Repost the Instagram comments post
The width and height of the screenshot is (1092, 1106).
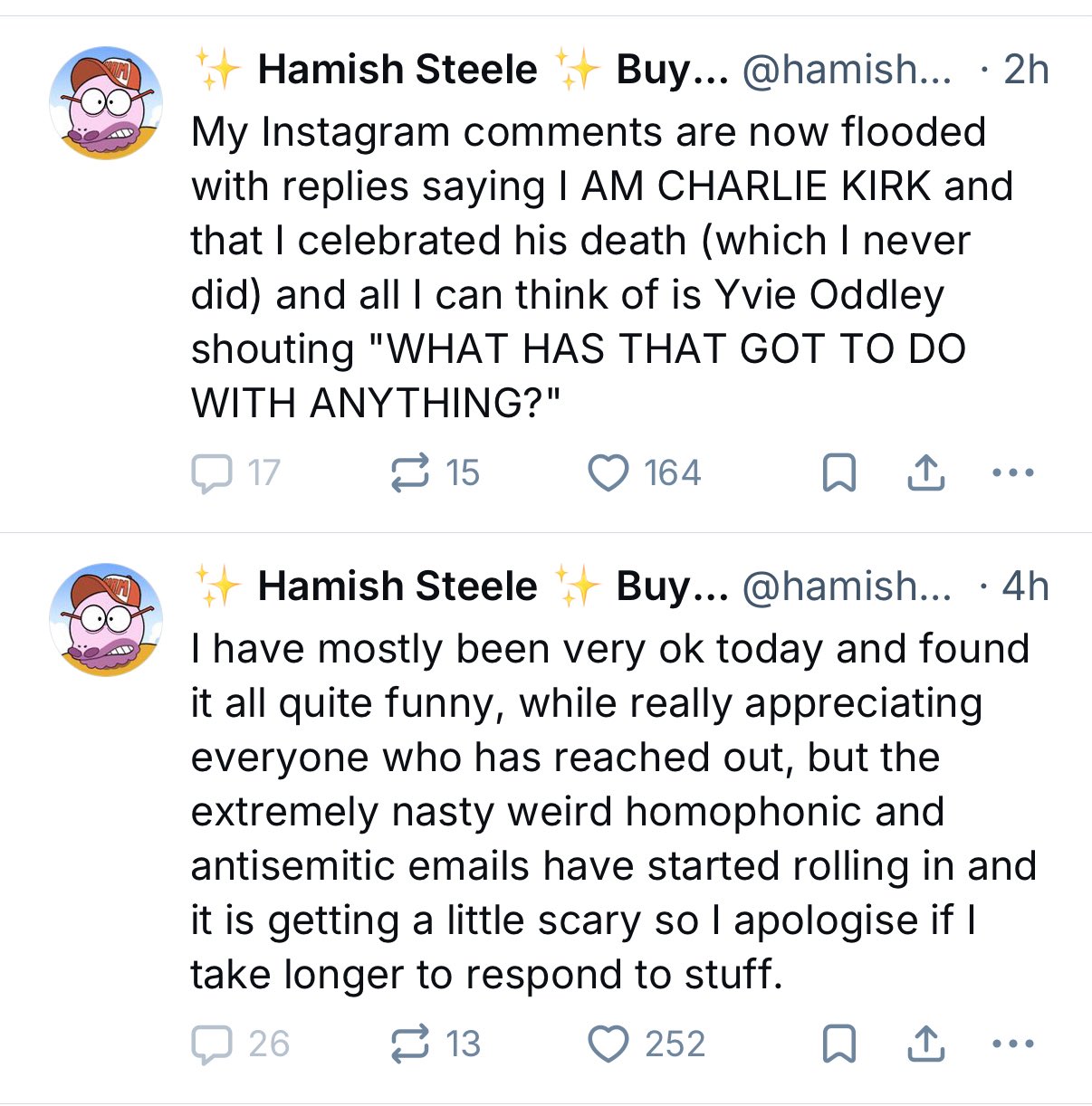[x=409, y=473]
